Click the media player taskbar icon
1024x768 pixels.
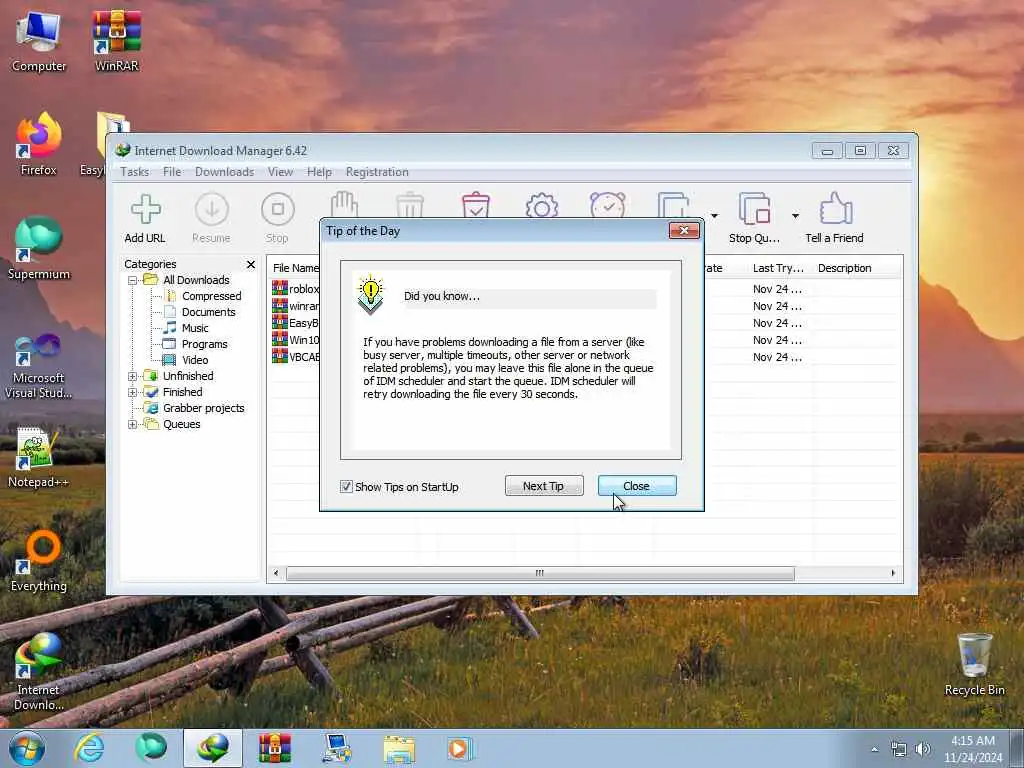point(459,748)
